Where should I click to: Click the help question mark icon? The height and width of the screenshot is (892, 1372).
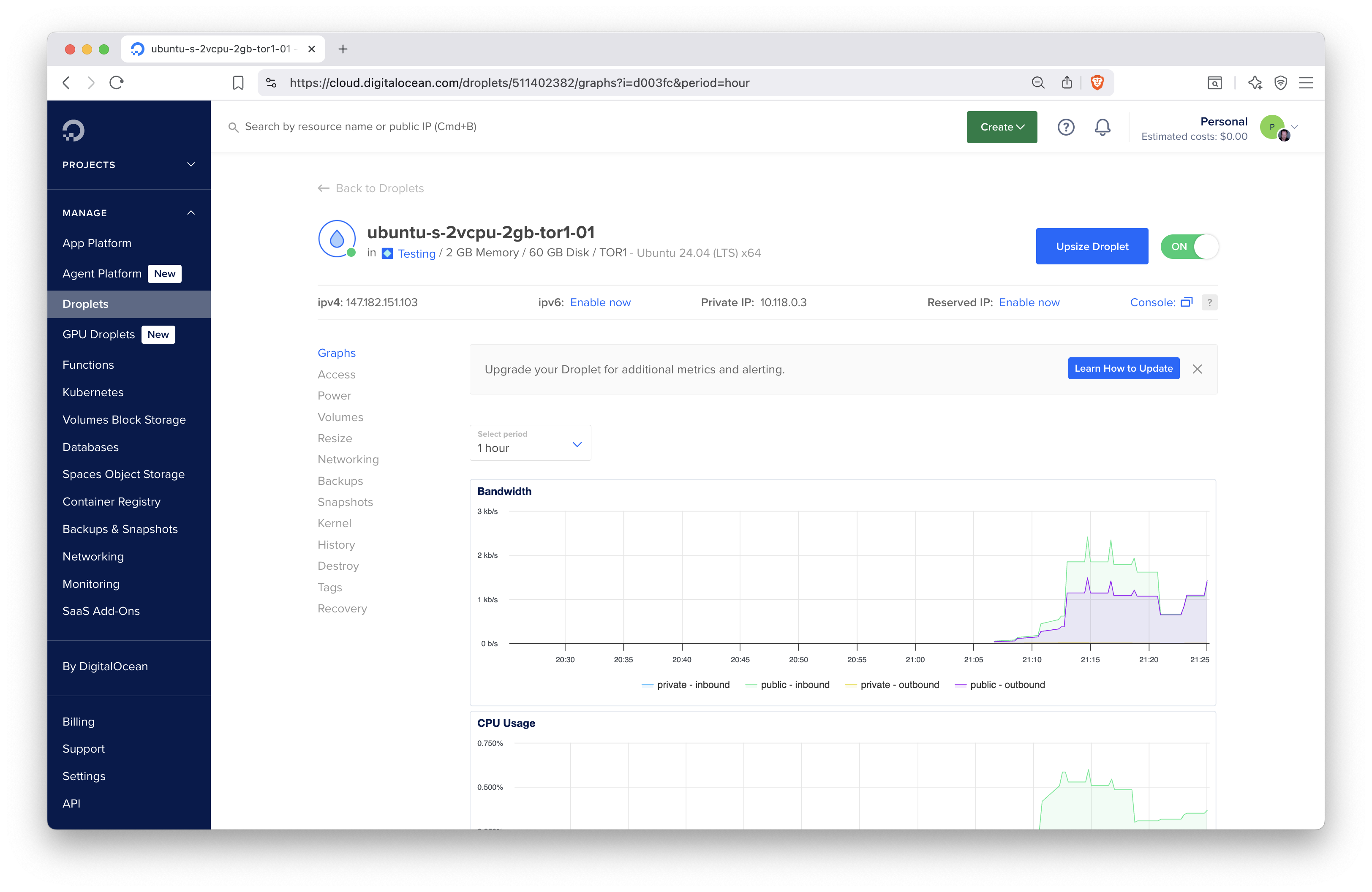point(1066,128)
